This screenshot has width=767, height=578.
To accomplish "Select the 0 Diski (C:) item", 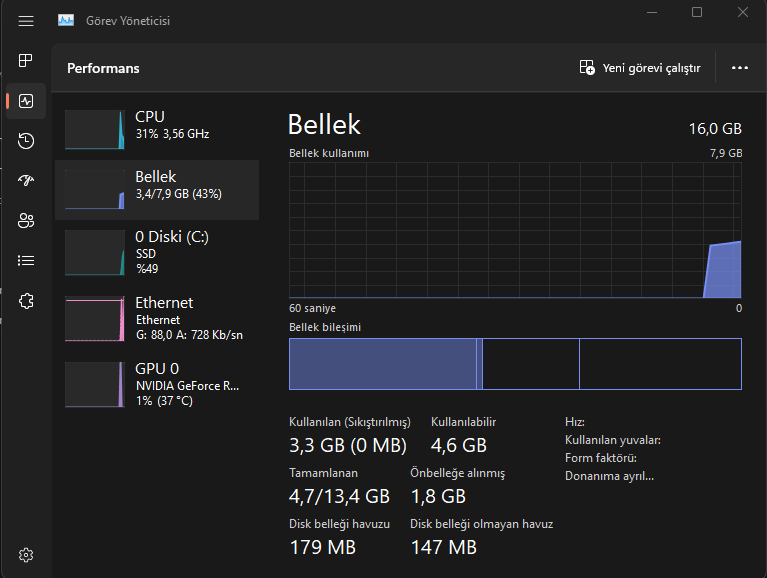I will (x=156, y=251).
